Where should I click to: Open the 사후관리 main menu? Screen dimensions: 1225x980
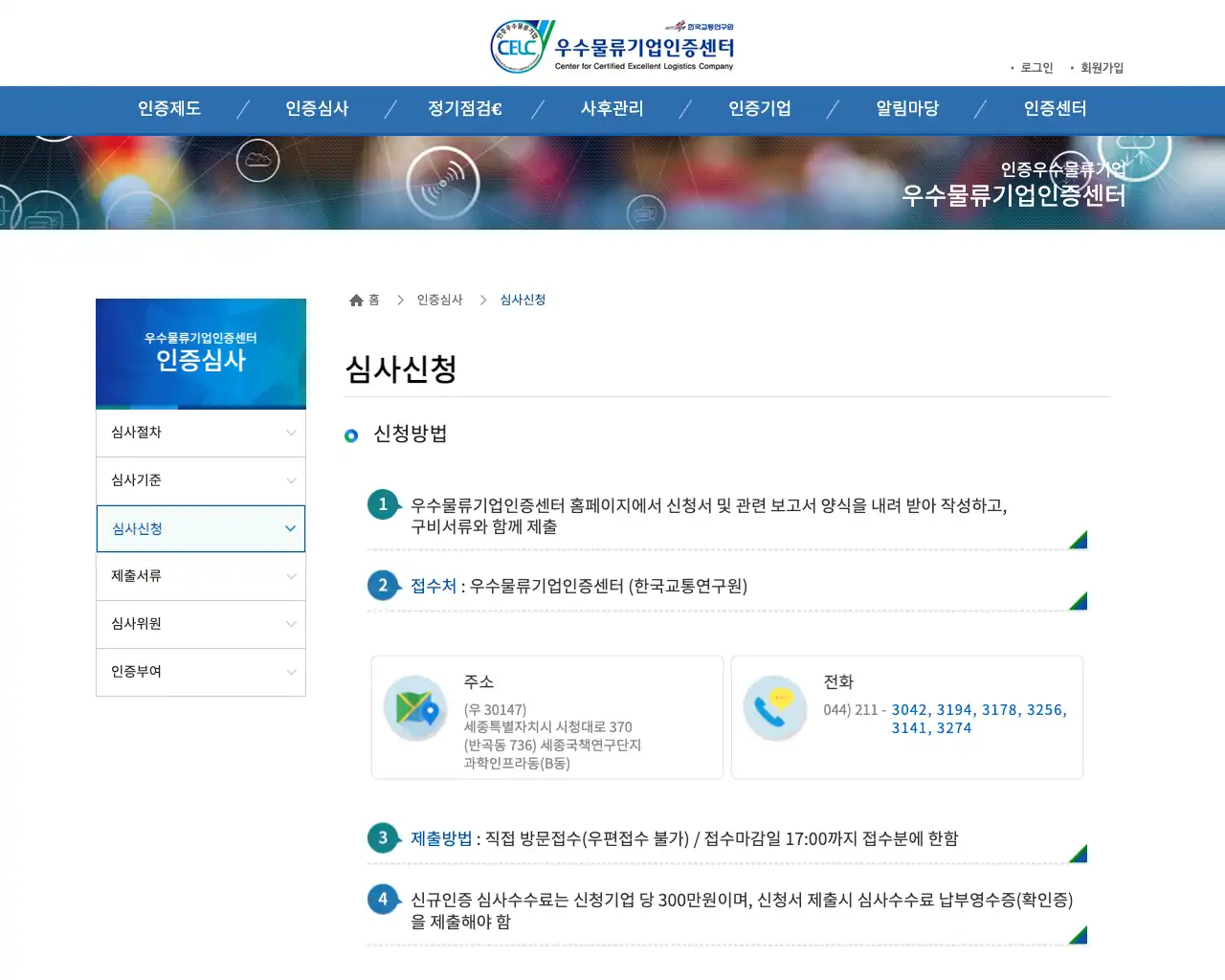(612, 109)
